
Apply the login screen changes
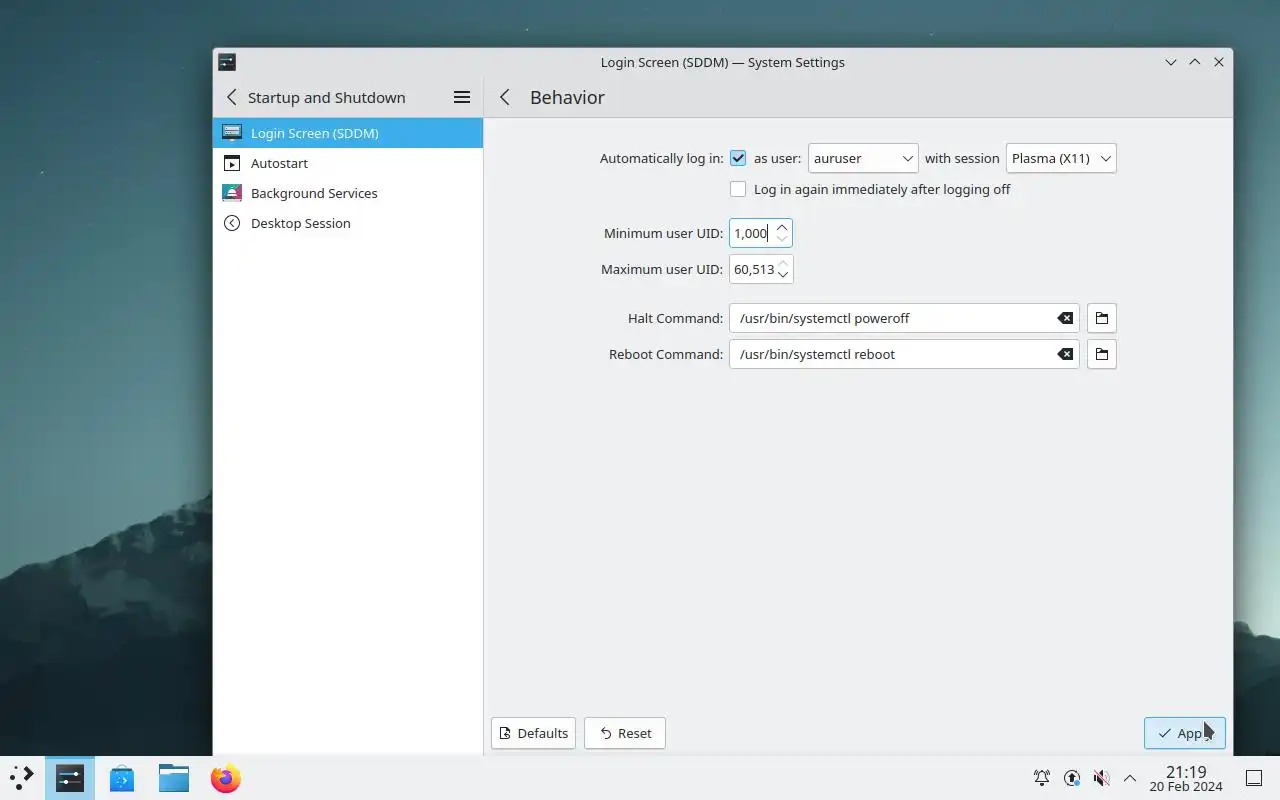[x=1185, y=733]
